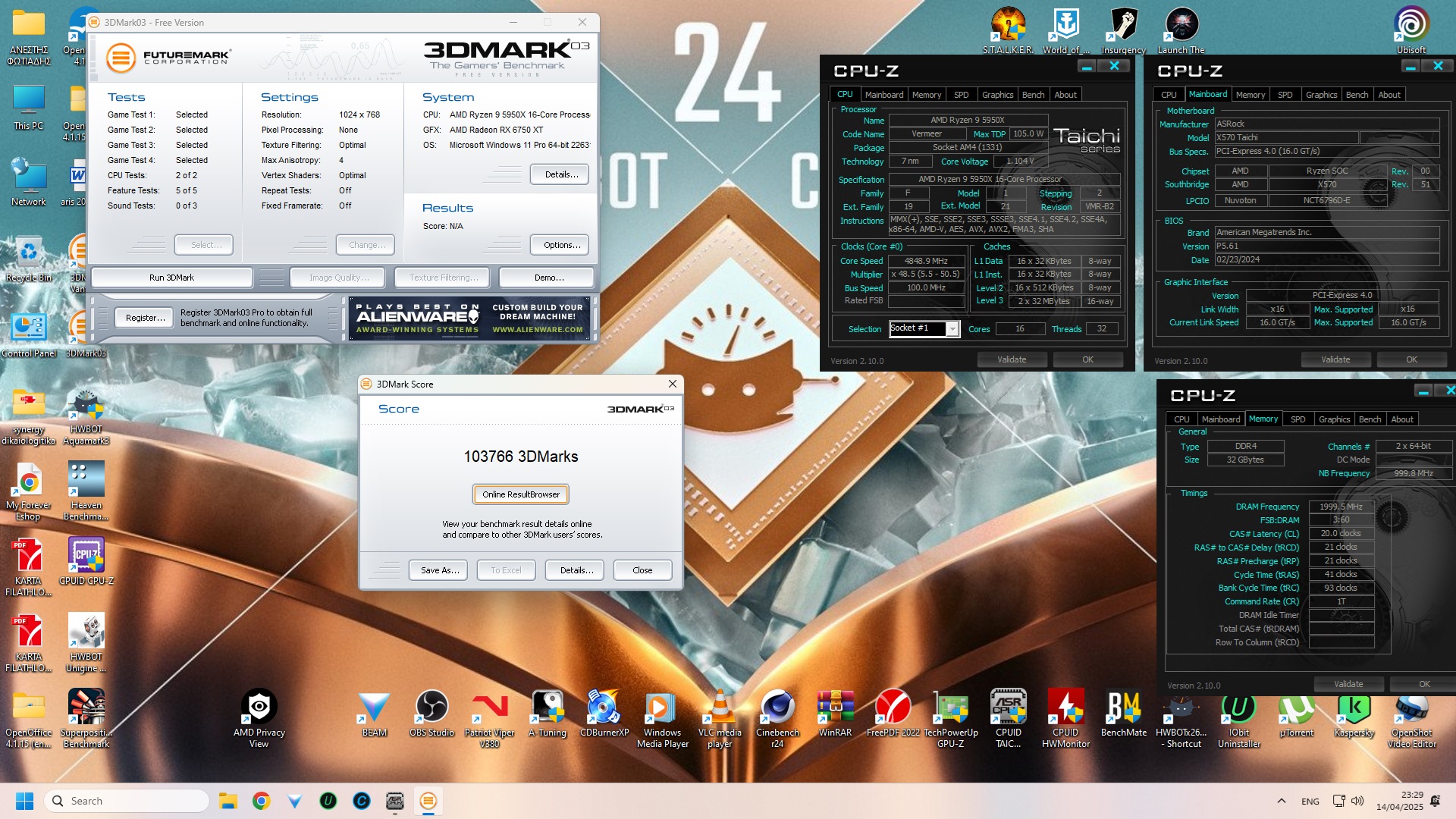Launch IObit Uninstaller shortcut
The width and height of the screenshot is (1456, 819).
(x=1239, y=719)
